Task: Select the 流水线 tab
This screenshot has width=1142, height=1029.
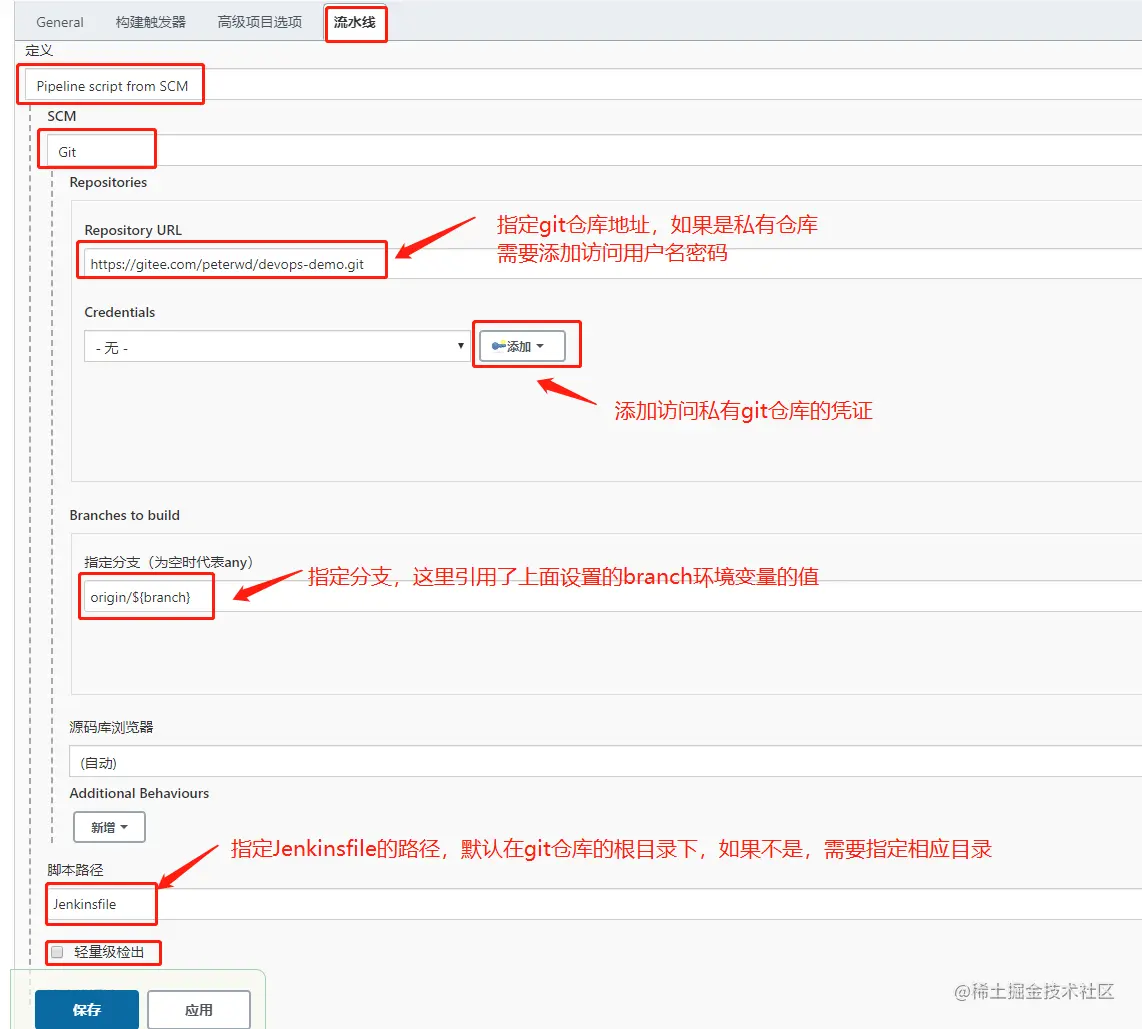Action: 355,23
